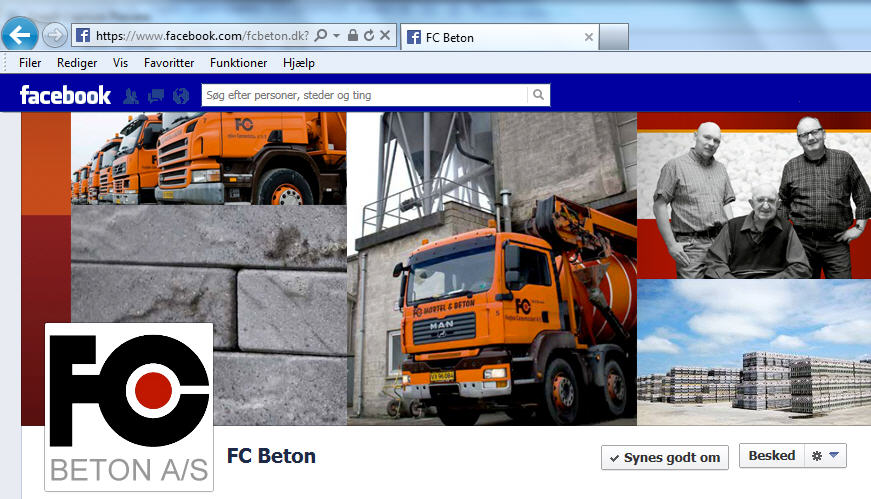Click the facebook logo
Image resolution: width=871 pixels, height=499 pixels.
coord(65,96)
